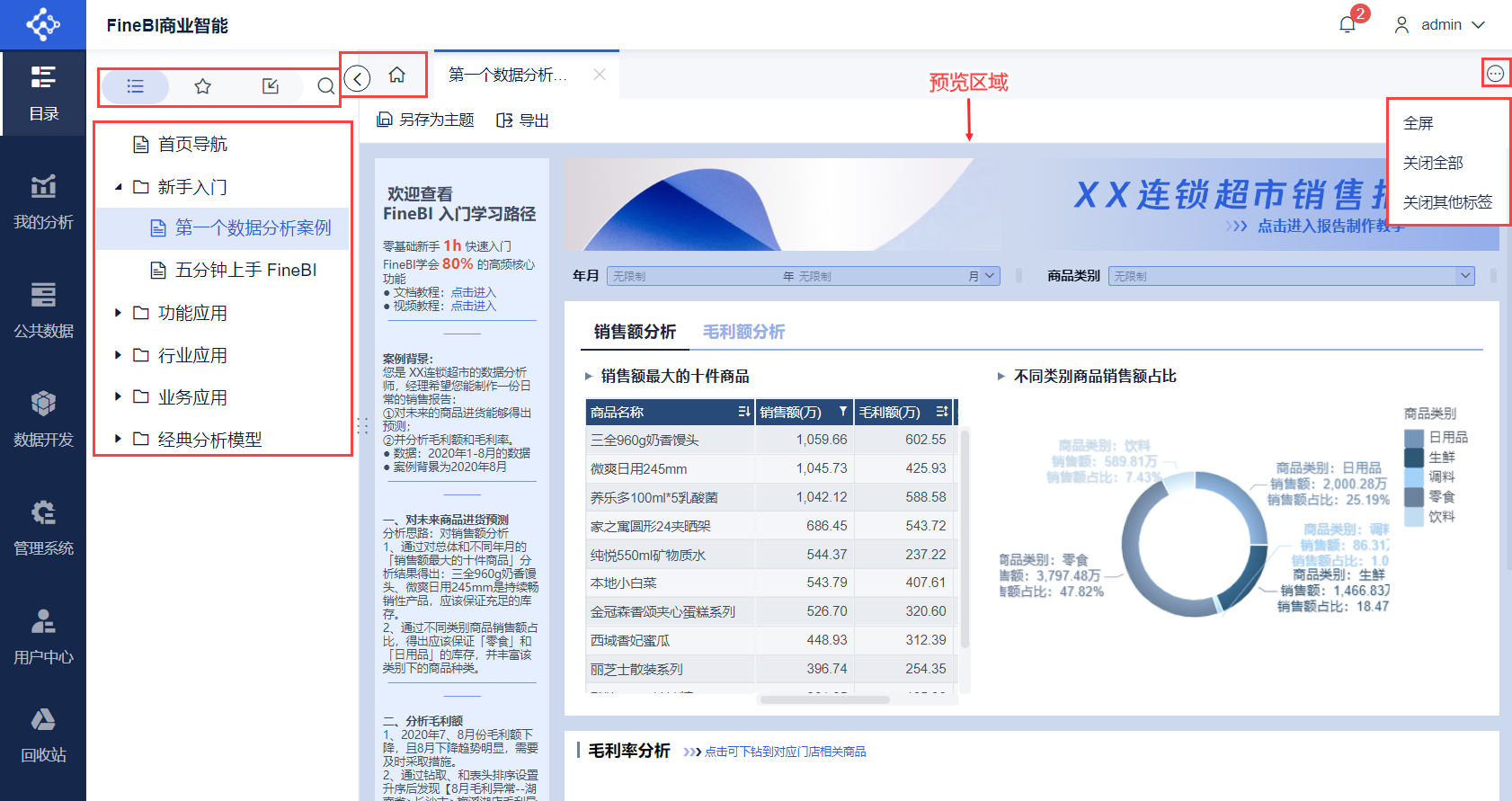This screenshot has width=1512, height=801.
Task: Filter the 销售额(万) column
Action: (843, 412)
